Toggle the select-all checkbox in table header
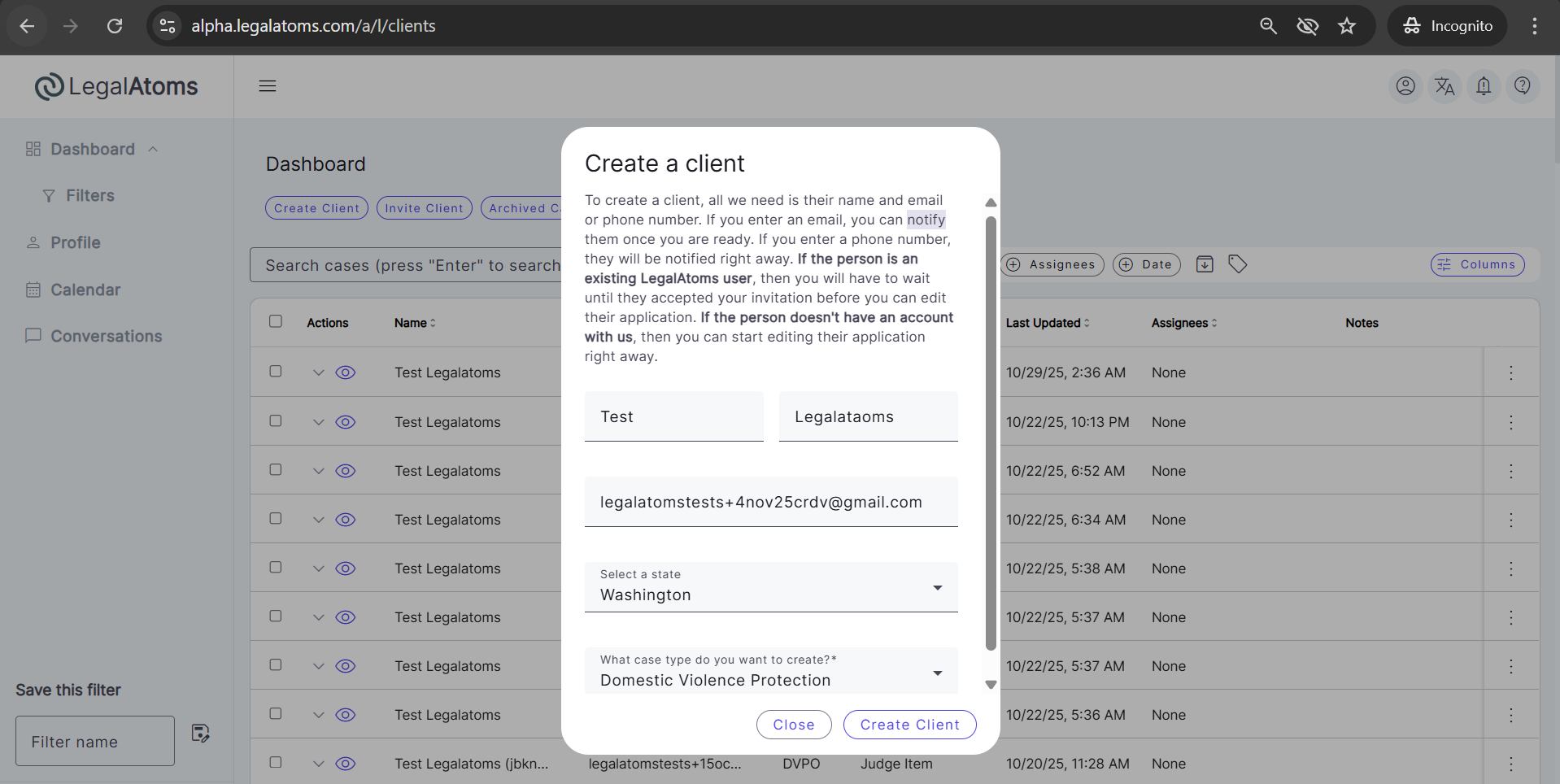1560x784 pixels. tap(276, 322)
